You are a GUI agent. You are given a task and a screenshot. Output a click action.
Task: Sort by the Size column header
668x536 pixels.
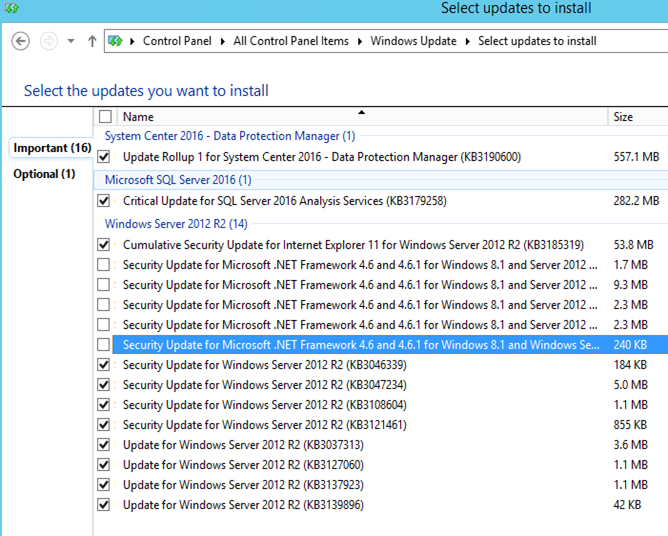point(638,117)
